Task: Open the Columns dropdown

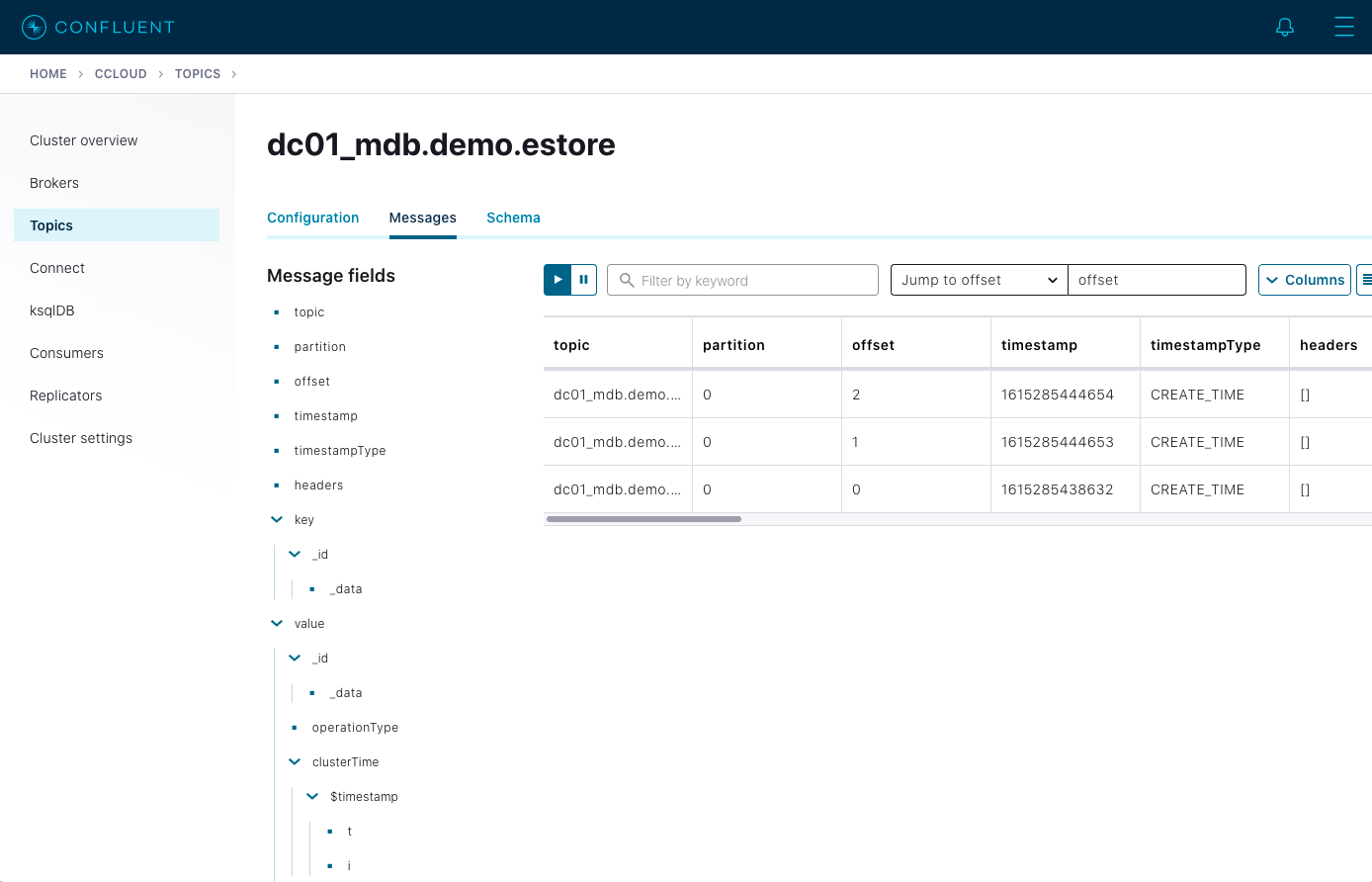Action: click(x=1305, y=280)
